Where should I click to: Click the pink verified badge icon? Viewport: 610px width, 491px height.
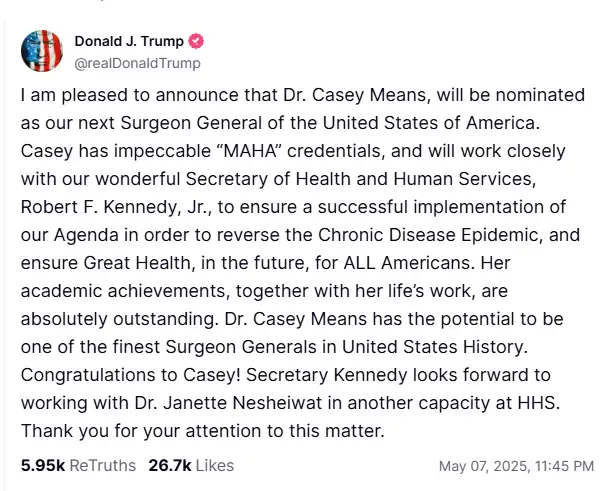pyautogui.click(x=196, y=41)
